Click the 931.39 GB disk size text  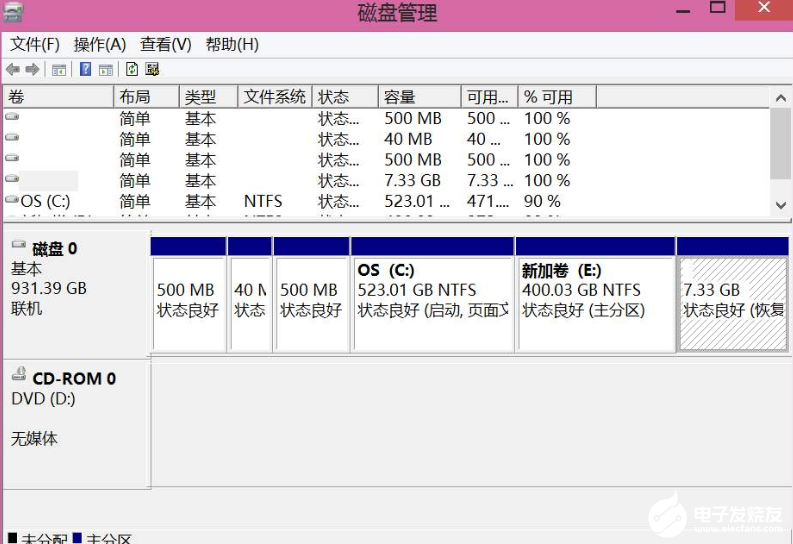pos(49,288)
